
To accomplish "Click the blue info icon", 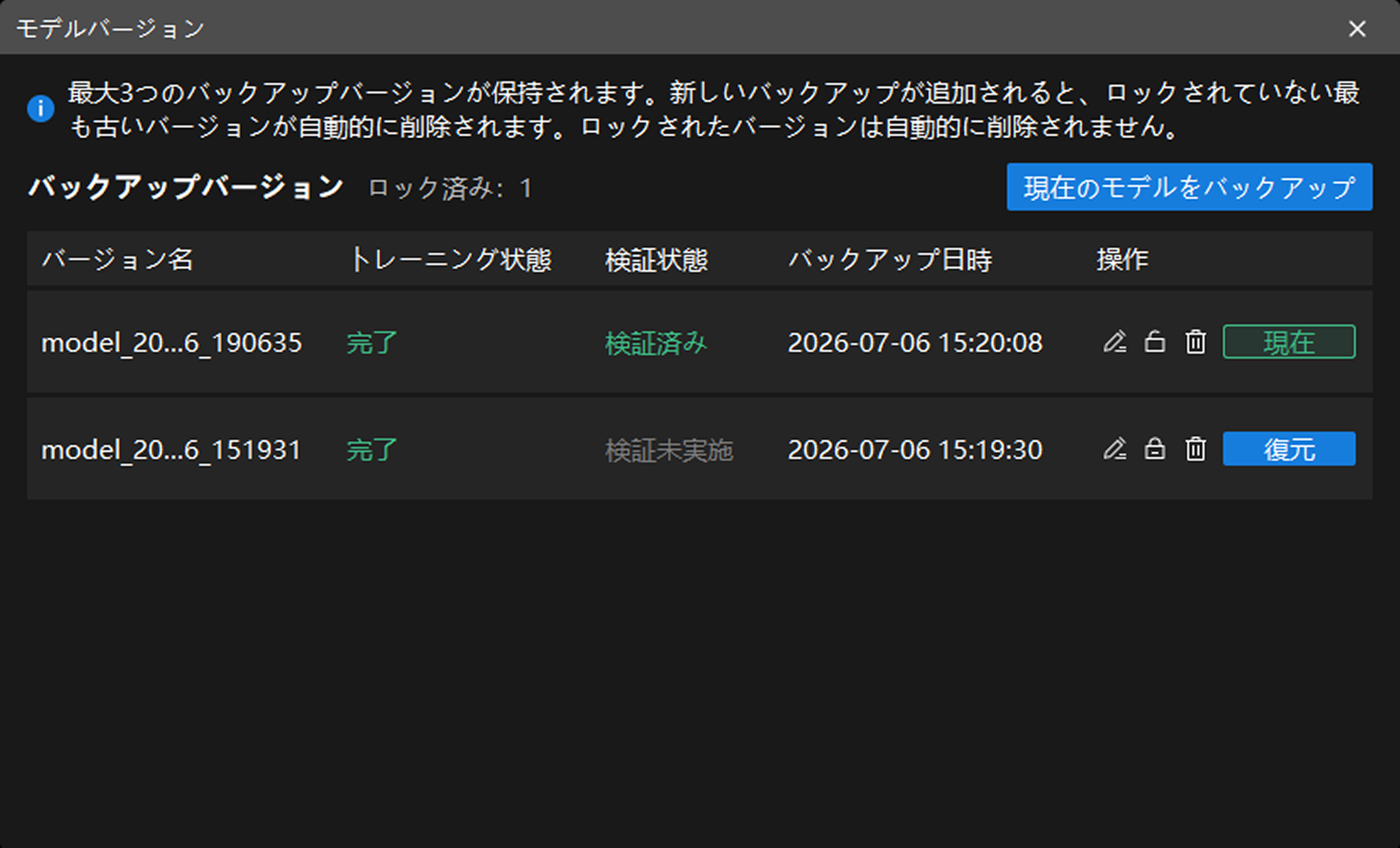I will pyautogui.click(x=41, y=109).
